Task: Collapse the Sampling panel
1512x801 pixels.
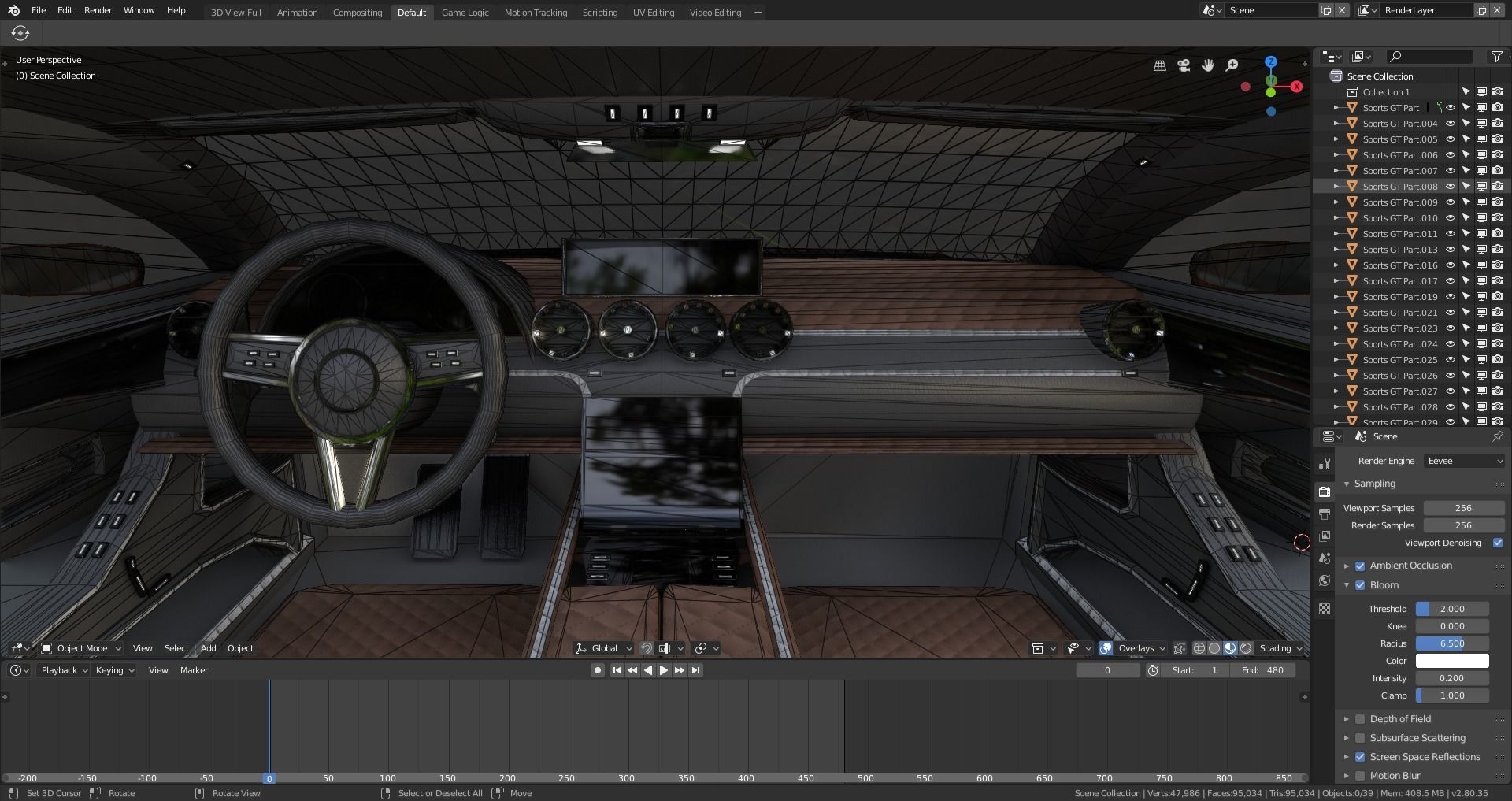Action: (x=1347, y=484)
